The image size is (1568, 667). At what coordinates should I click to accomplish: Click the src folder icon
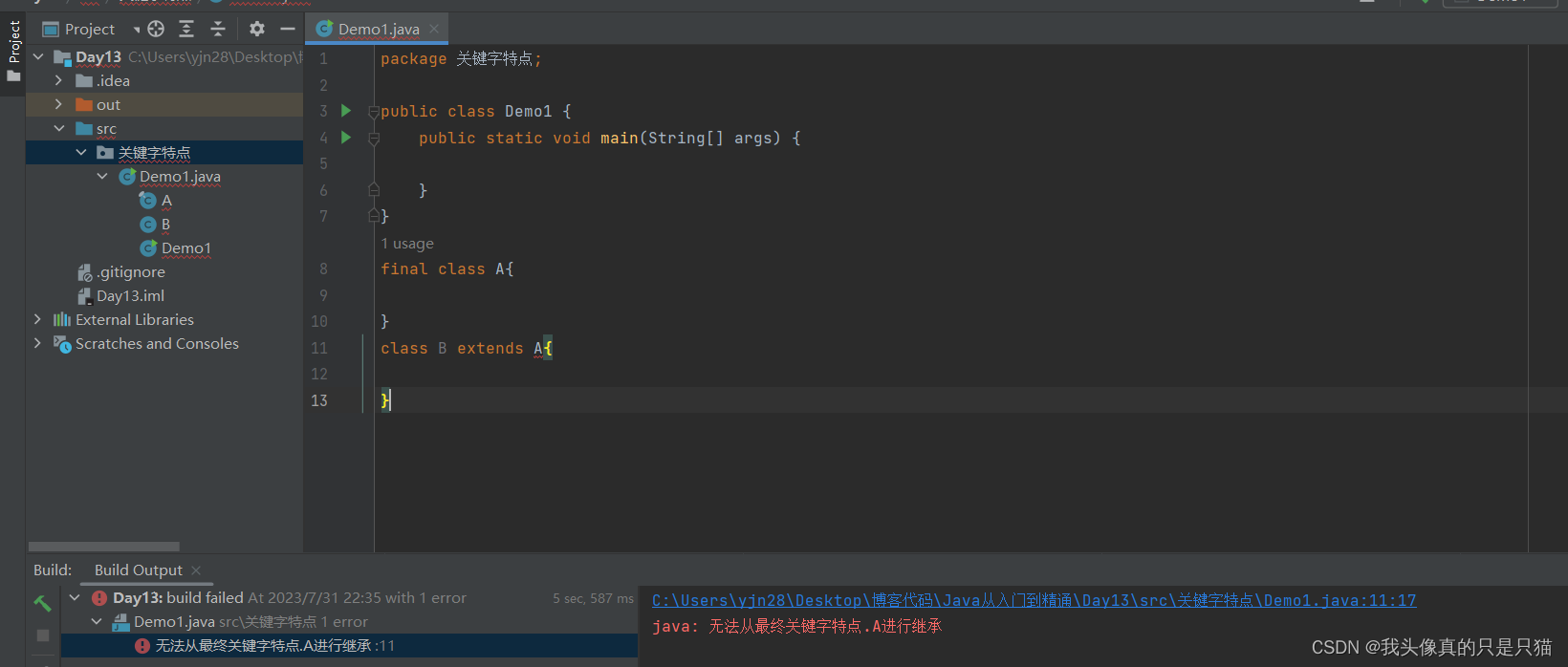pos(84,128)
